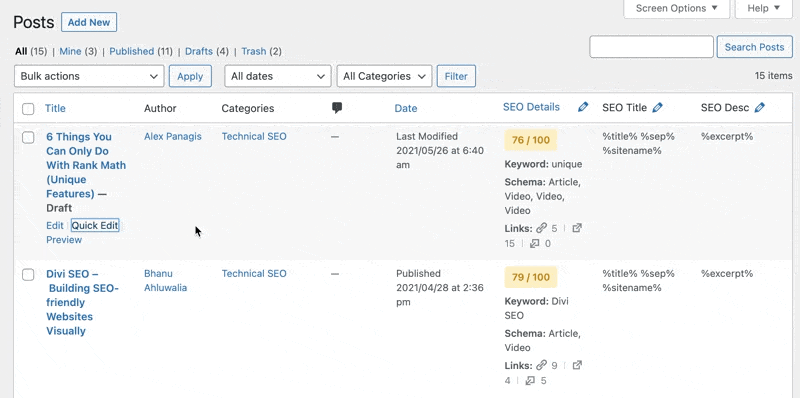Screen dimensions: 800x398
Task: Sort by SEO Details column header
Action: pyautogui.click(x=531, y=107)
